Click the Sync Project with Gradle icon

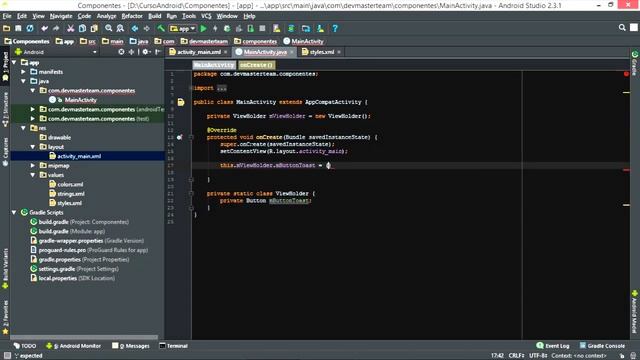(291, 29)
